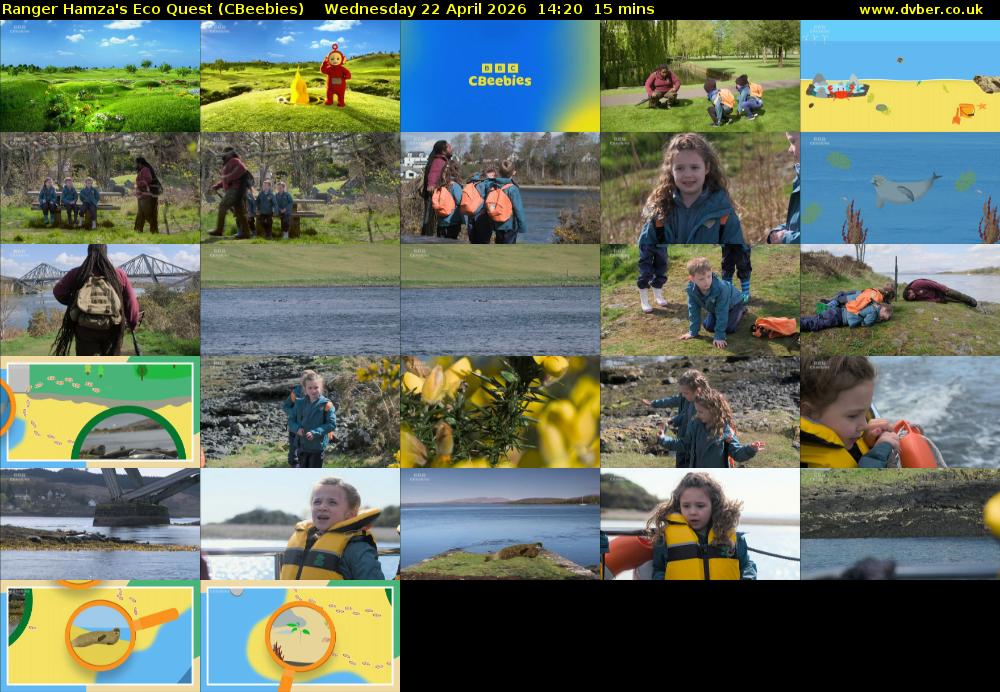Click the broadcast date Wednesday 22 April 2026

pyautogui.click(x=425, y=10)
